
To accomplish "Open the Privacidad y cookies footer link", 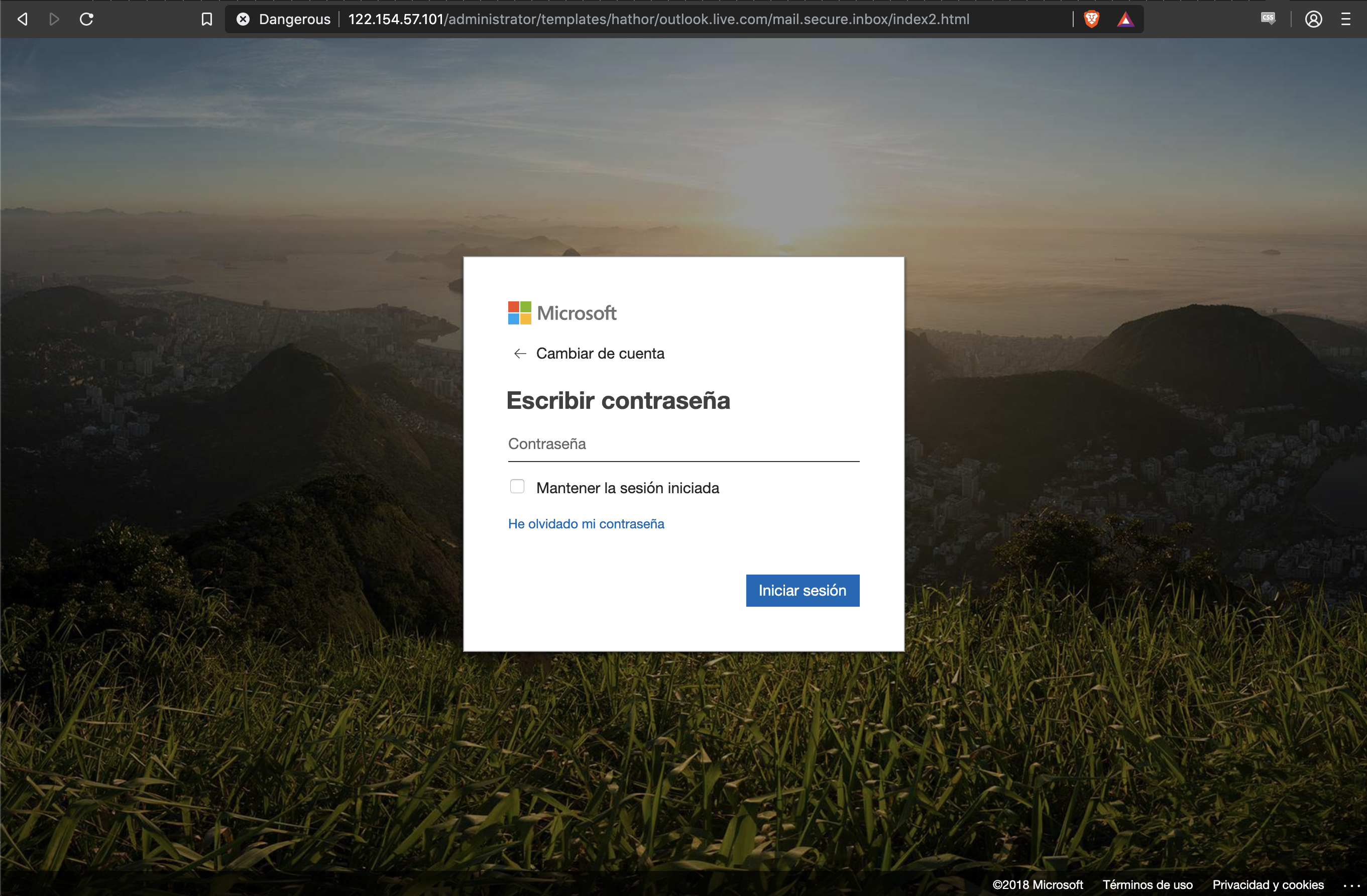I will pyautogui.click(x=1268, y=884).
